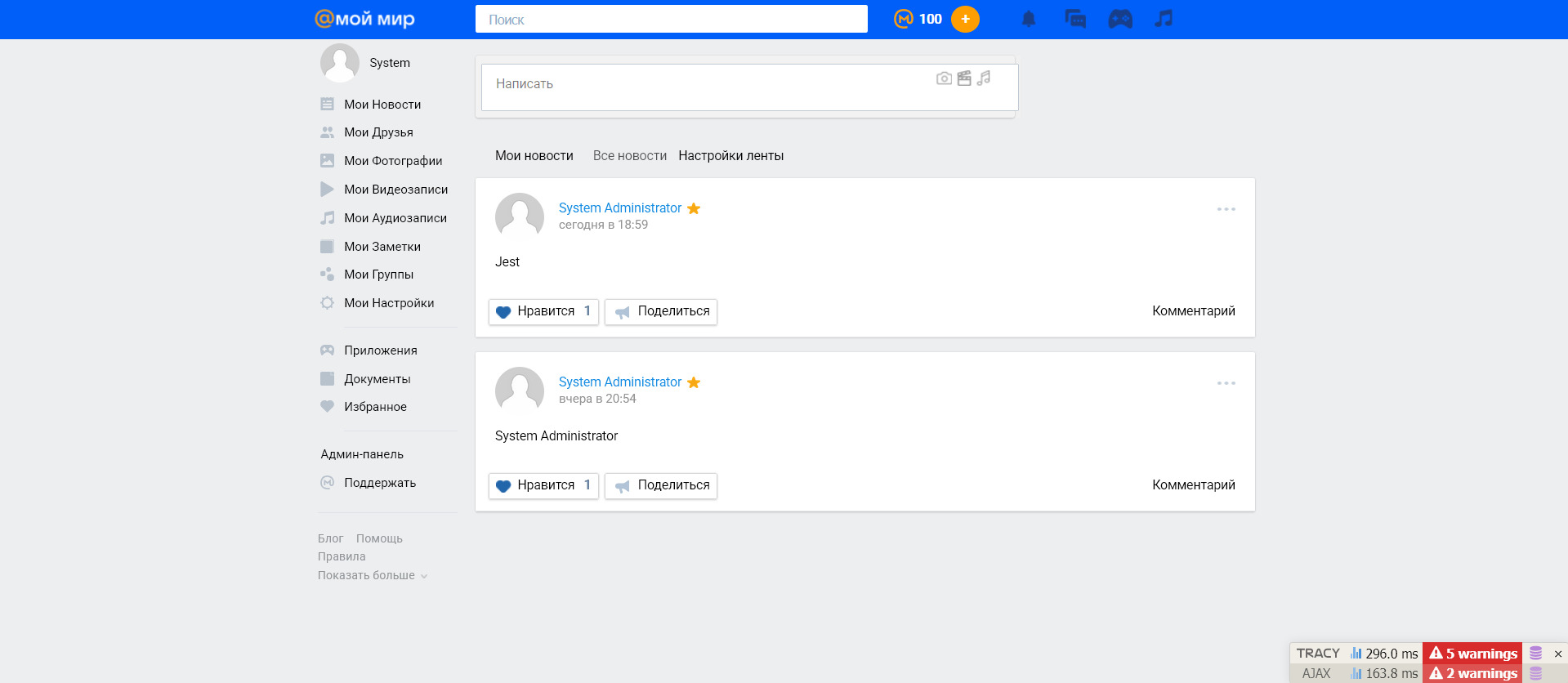The height and width of the screenshot is (683, 1568).
Task: Click the Мои Фотографии sidebar icon
Action: 327,161
